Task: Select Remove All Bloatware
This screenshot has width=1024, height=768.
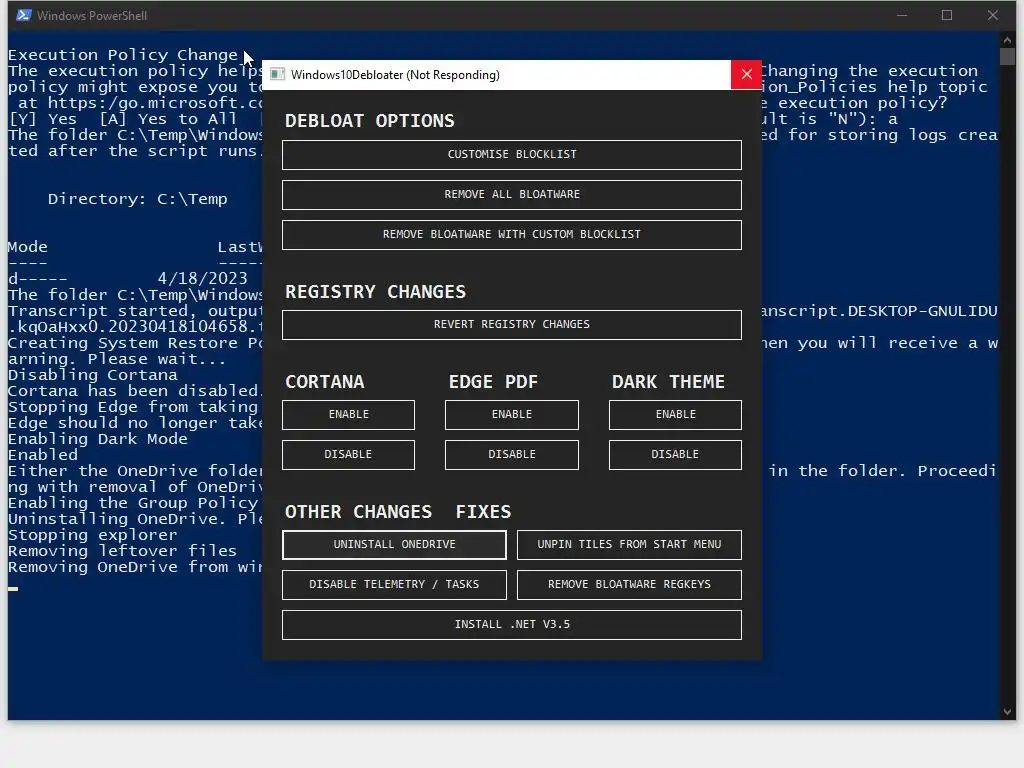Action: click(x=511, y=195)
